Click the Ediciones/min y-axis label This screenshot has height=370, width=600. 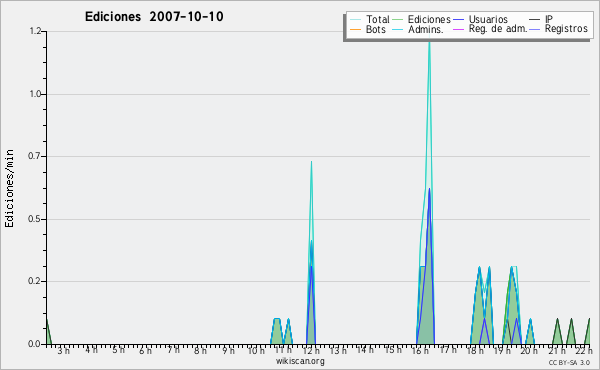(x=9, y=188)
